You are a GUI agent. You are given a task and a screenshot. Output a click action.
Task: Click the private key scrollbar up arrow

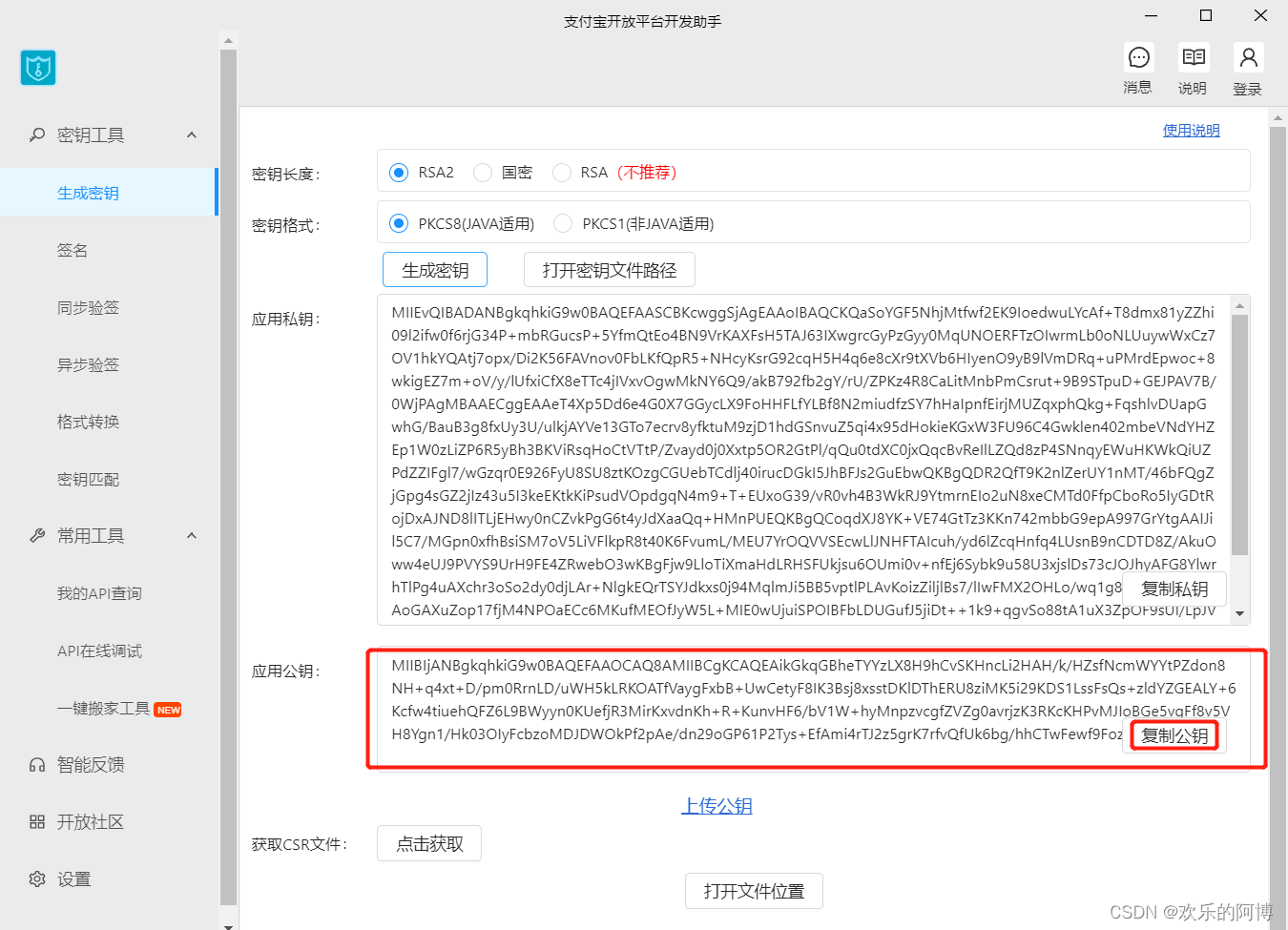click(1240, 306)
